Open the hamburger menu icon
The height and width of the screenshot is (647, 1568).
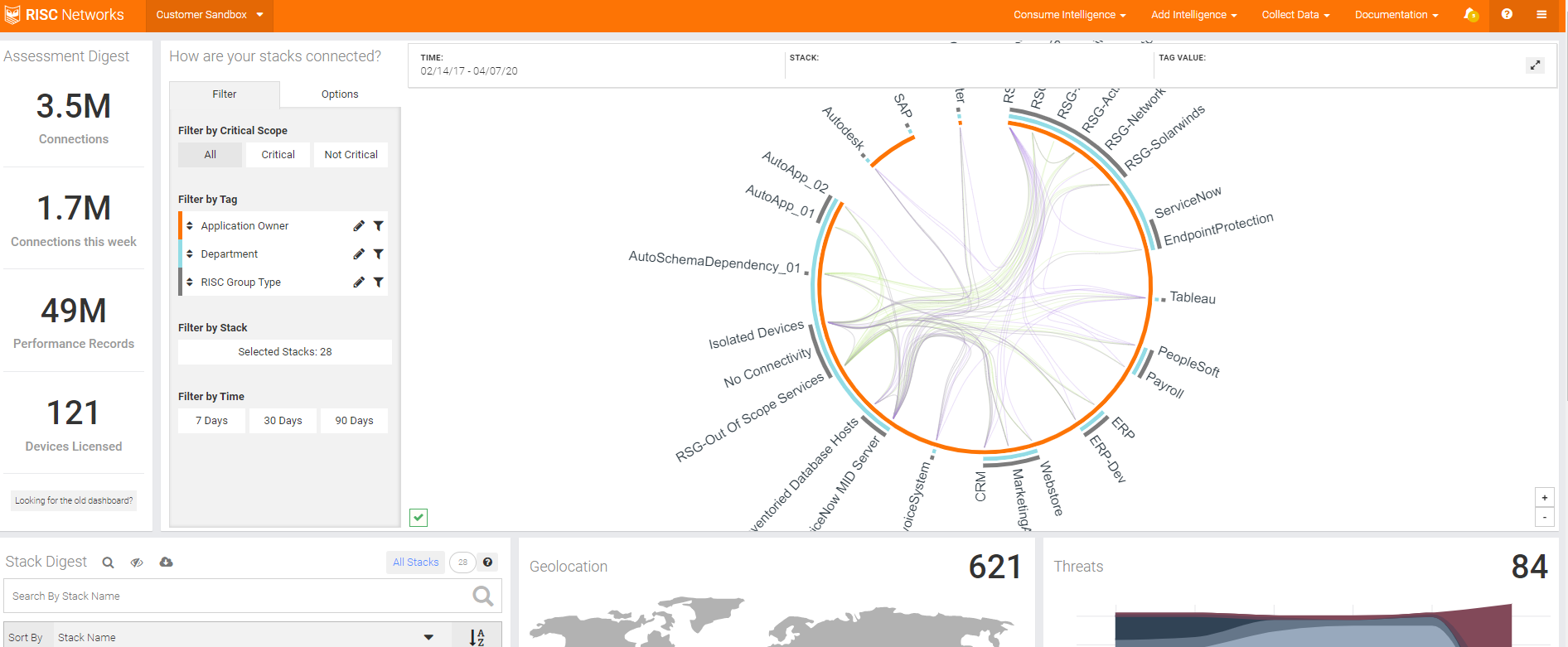point(1541,14)
